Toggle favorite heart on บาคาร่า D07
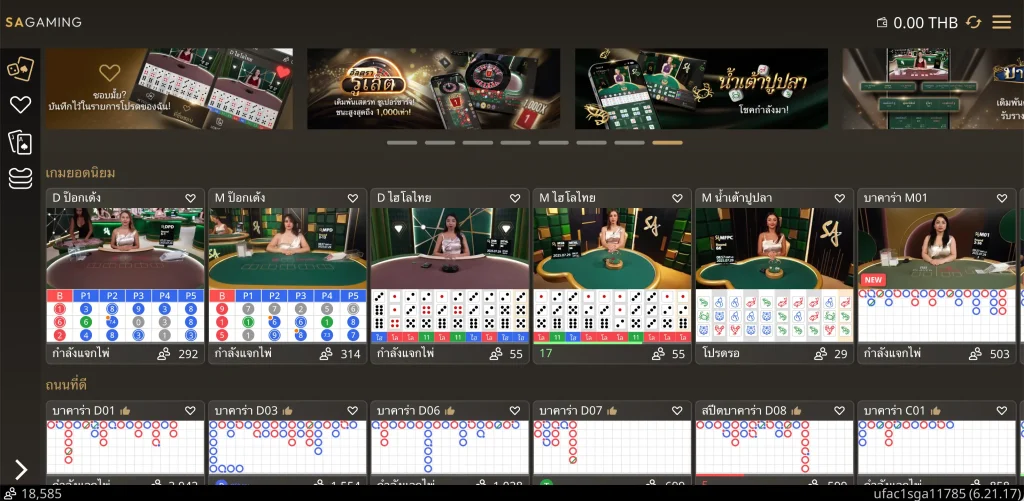The image size is (1024, 501). pyautogui.click(x=677, y=411)
